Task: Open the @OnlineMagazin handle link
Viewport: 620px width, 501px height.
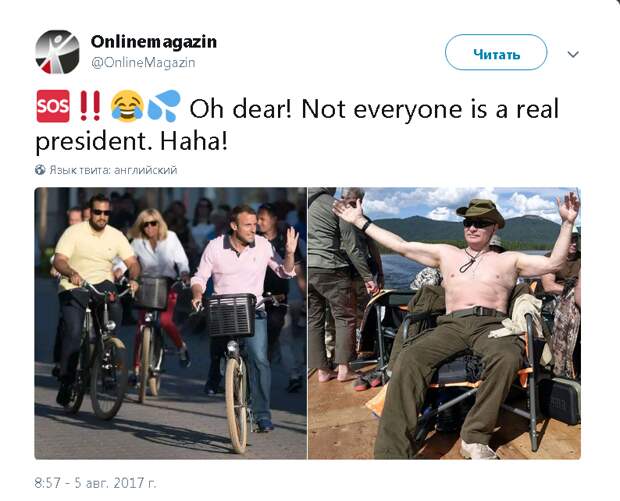Action: (143, 62)
